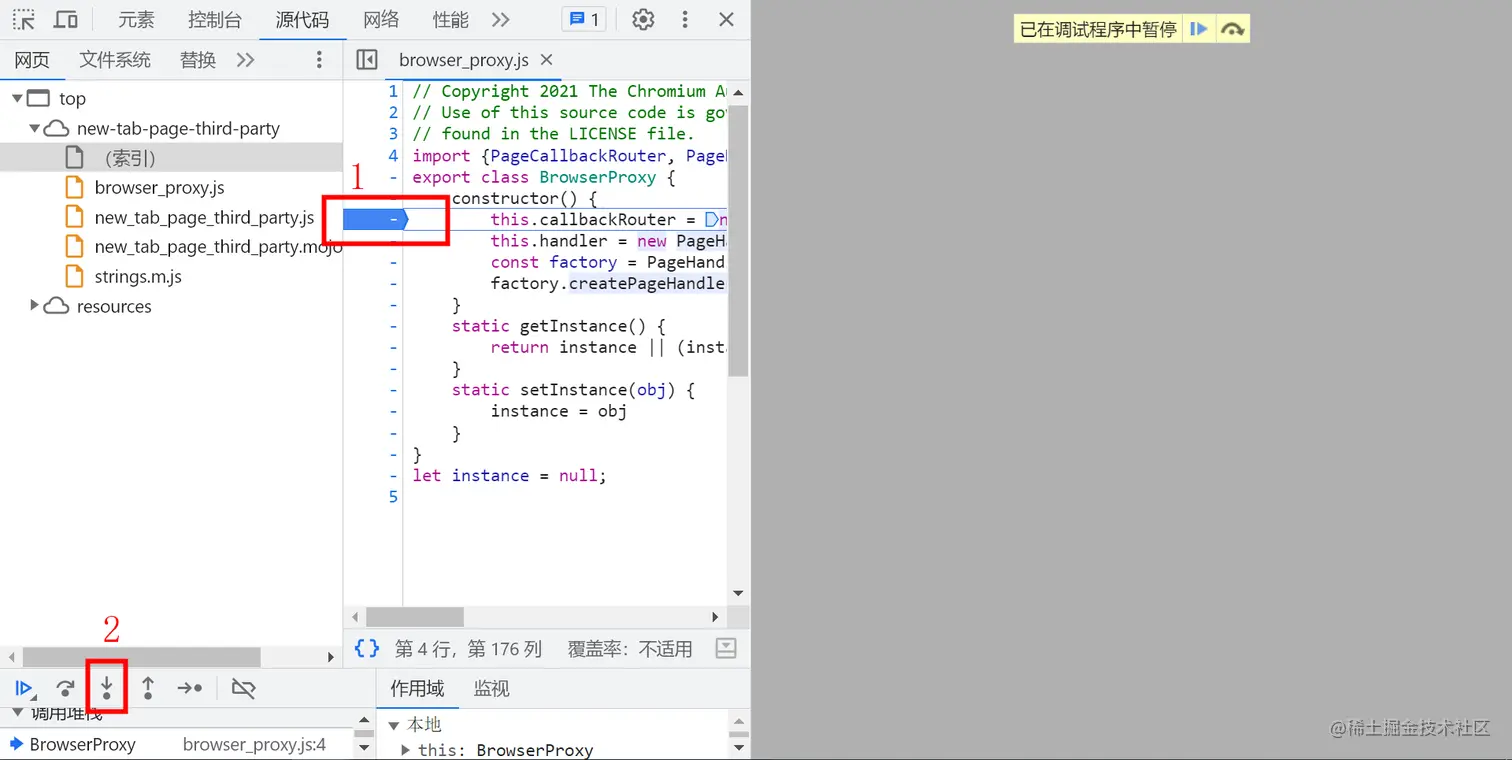The image size is (1512, 760).
Task: Open the 替换 navigator tab
Action: point(198,60)
